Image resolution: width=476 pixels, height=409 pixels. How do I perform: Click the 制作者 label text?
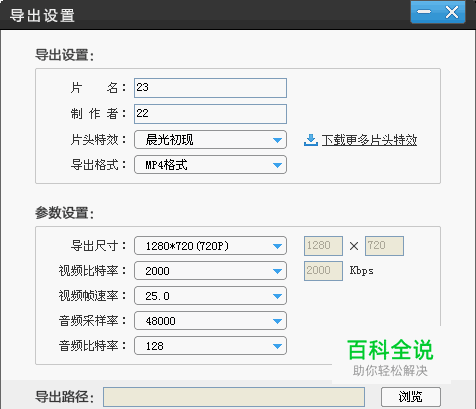tap(98, 114)
